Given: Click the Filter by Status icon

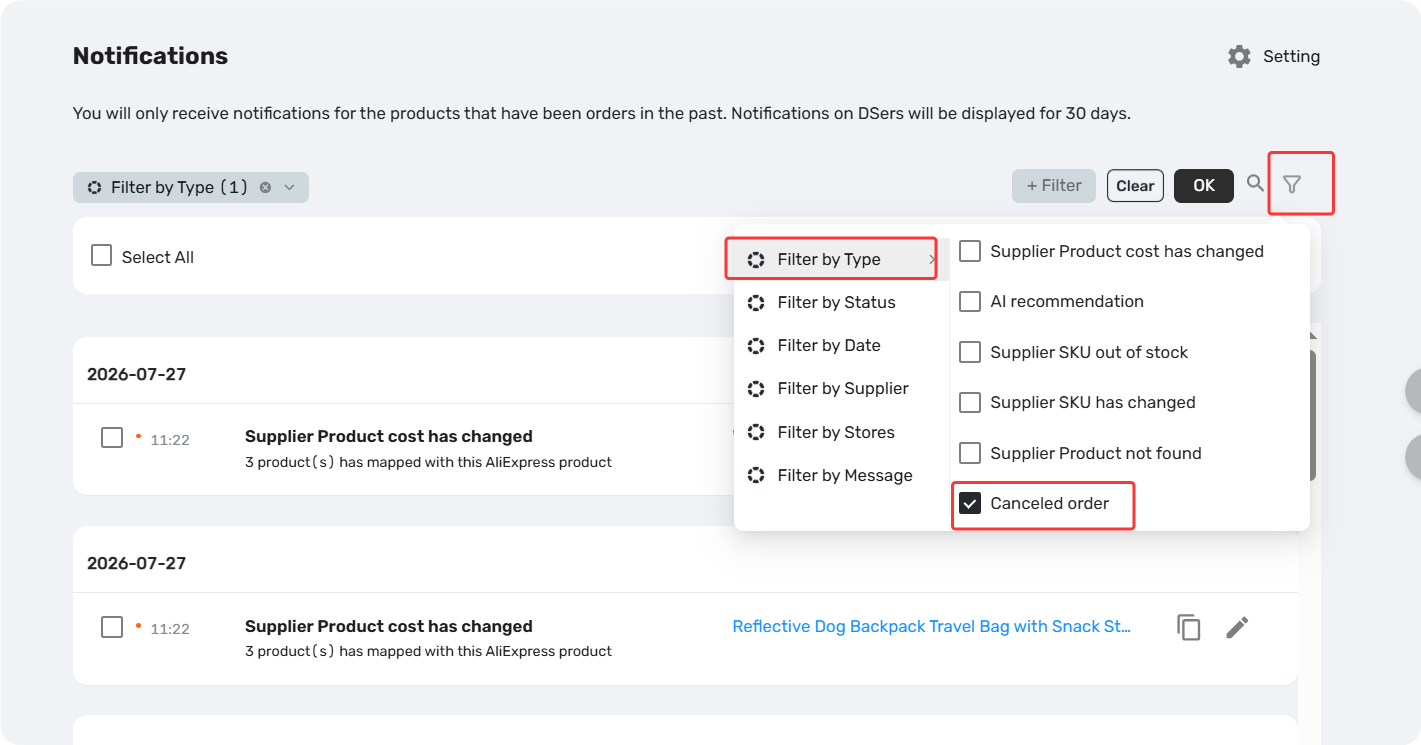Looking at the screenshot, I should pyautogui.click(x=757, y=302).
